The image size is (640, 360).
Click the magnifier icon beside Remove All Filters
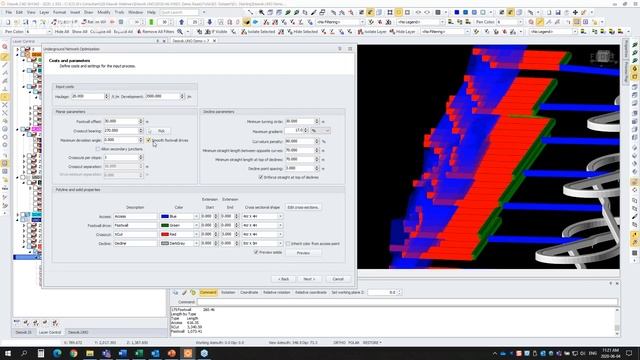click(180, 31)
